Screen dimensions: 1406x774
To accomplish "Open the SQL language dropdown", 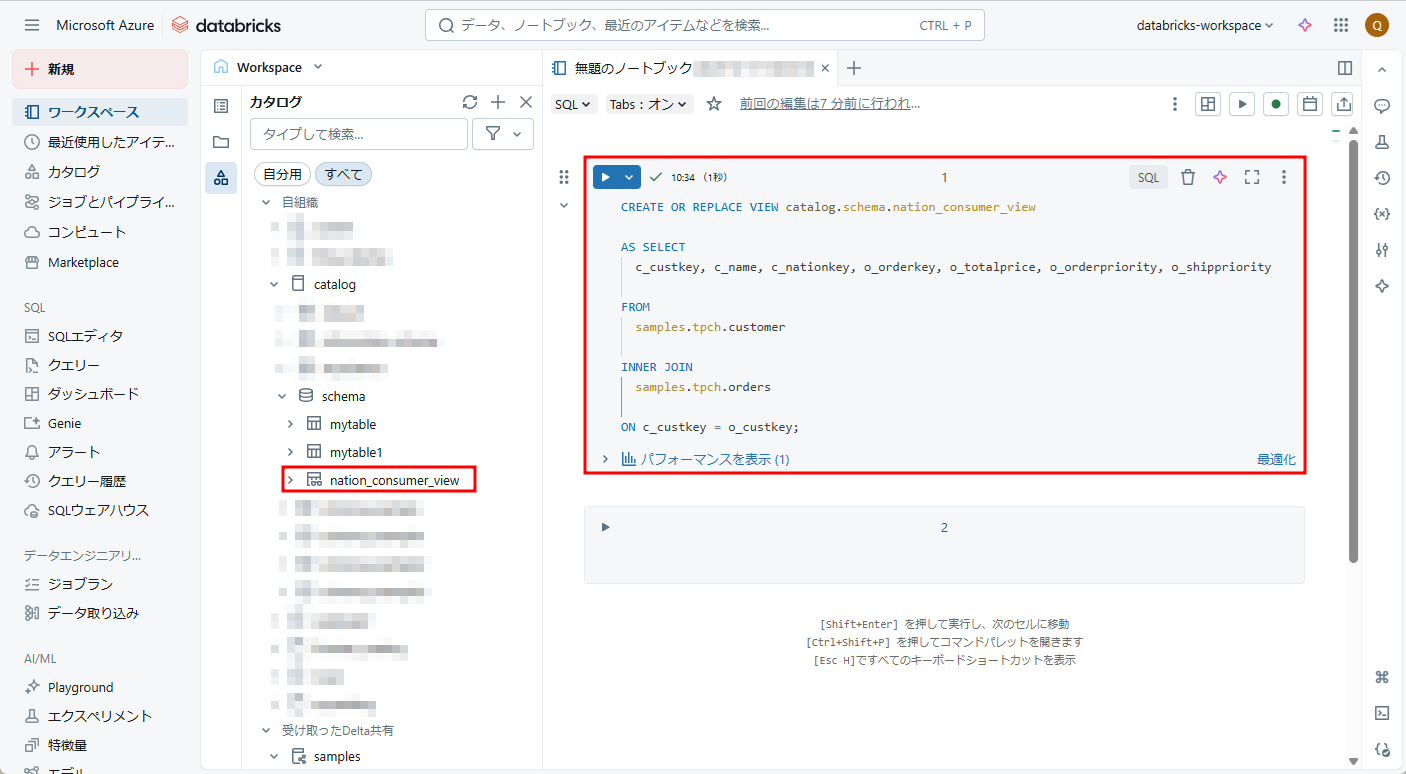I will 574,104.
